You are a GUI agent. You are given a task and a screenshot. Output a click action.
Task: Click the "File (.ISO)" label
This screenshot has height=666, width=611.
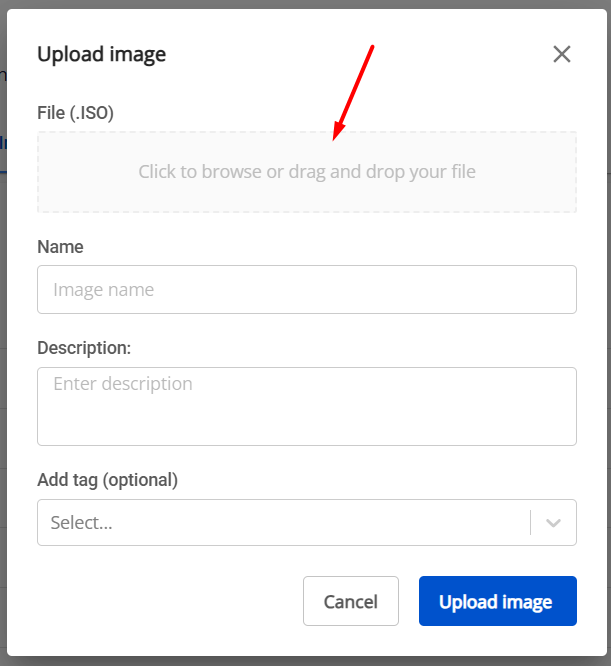[76, 113]
